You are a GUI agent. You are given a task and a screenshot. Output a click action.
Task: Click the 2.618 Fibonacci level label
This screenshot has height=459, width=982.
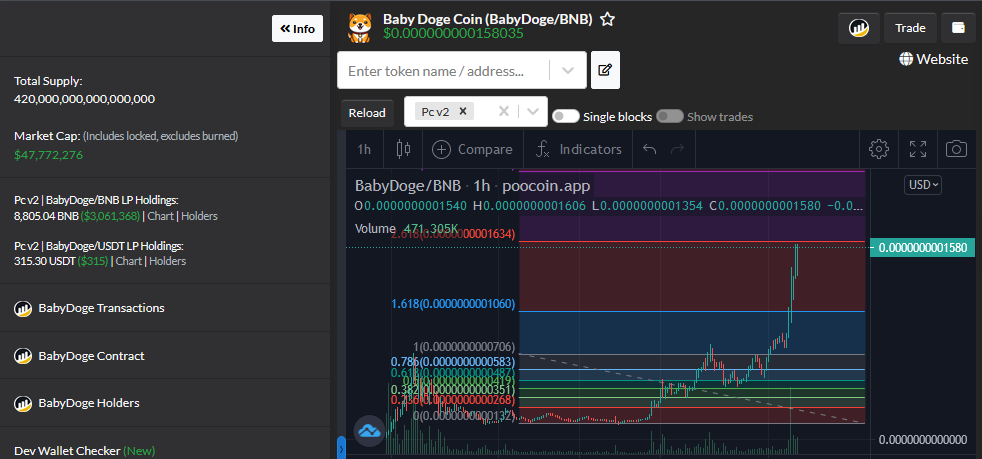(x=453, y=234)
